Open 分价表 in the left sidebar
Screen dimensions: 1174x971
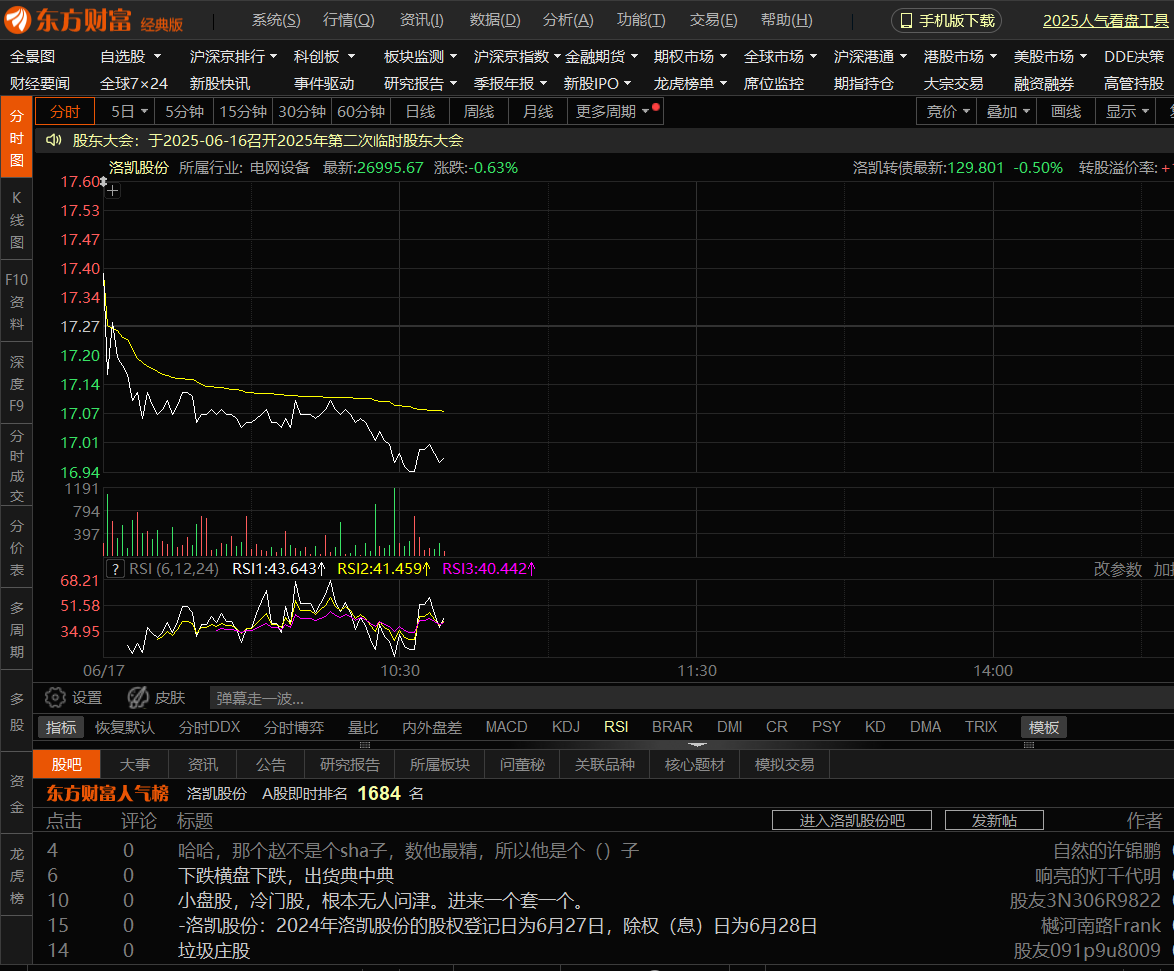pos(16,547)
